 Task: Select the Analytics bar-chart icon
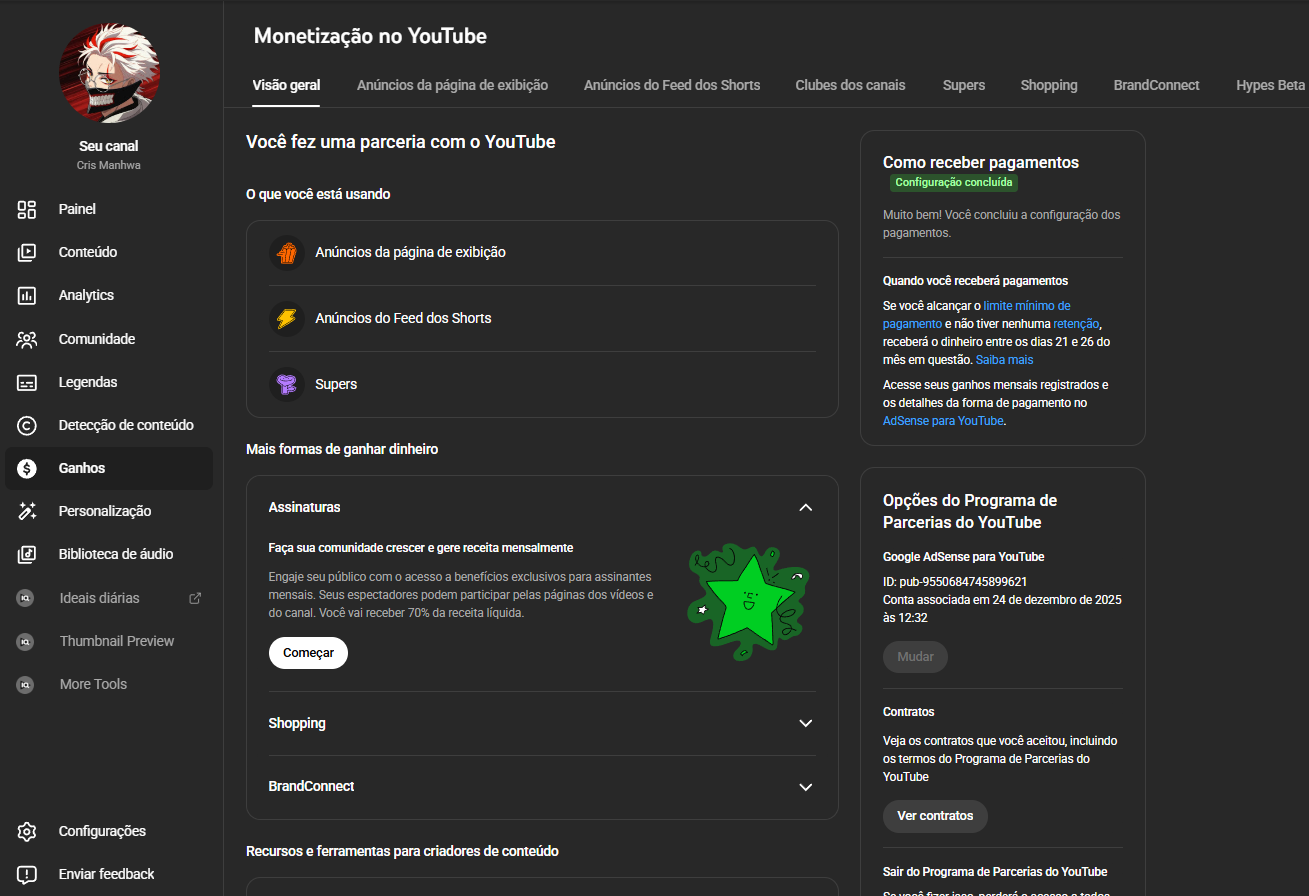point(27,295)
